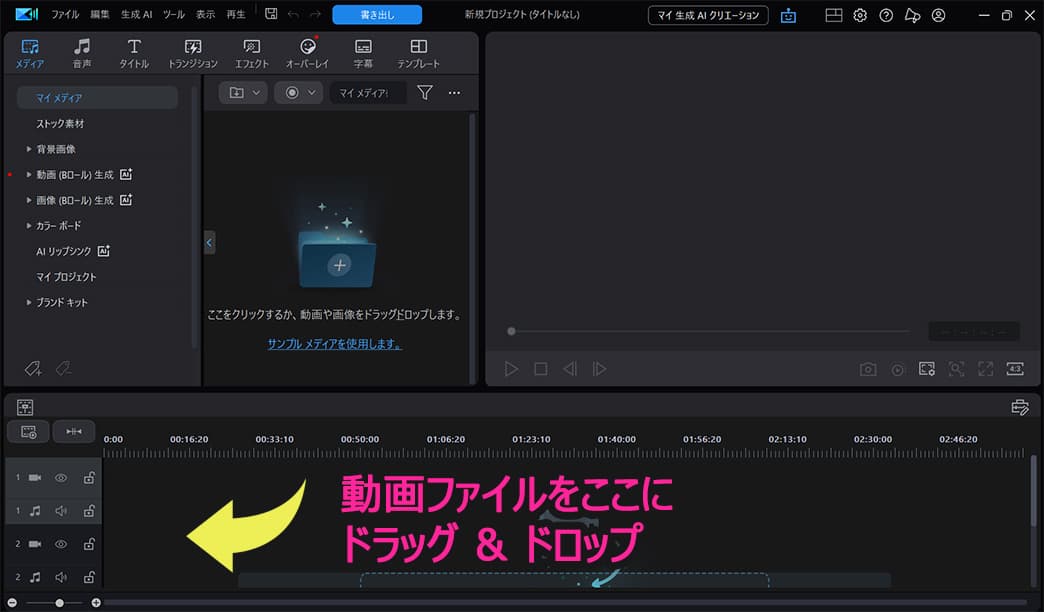1044x612 pixels.
Task: Open the settings gear icon
Action: click(860, 15)
